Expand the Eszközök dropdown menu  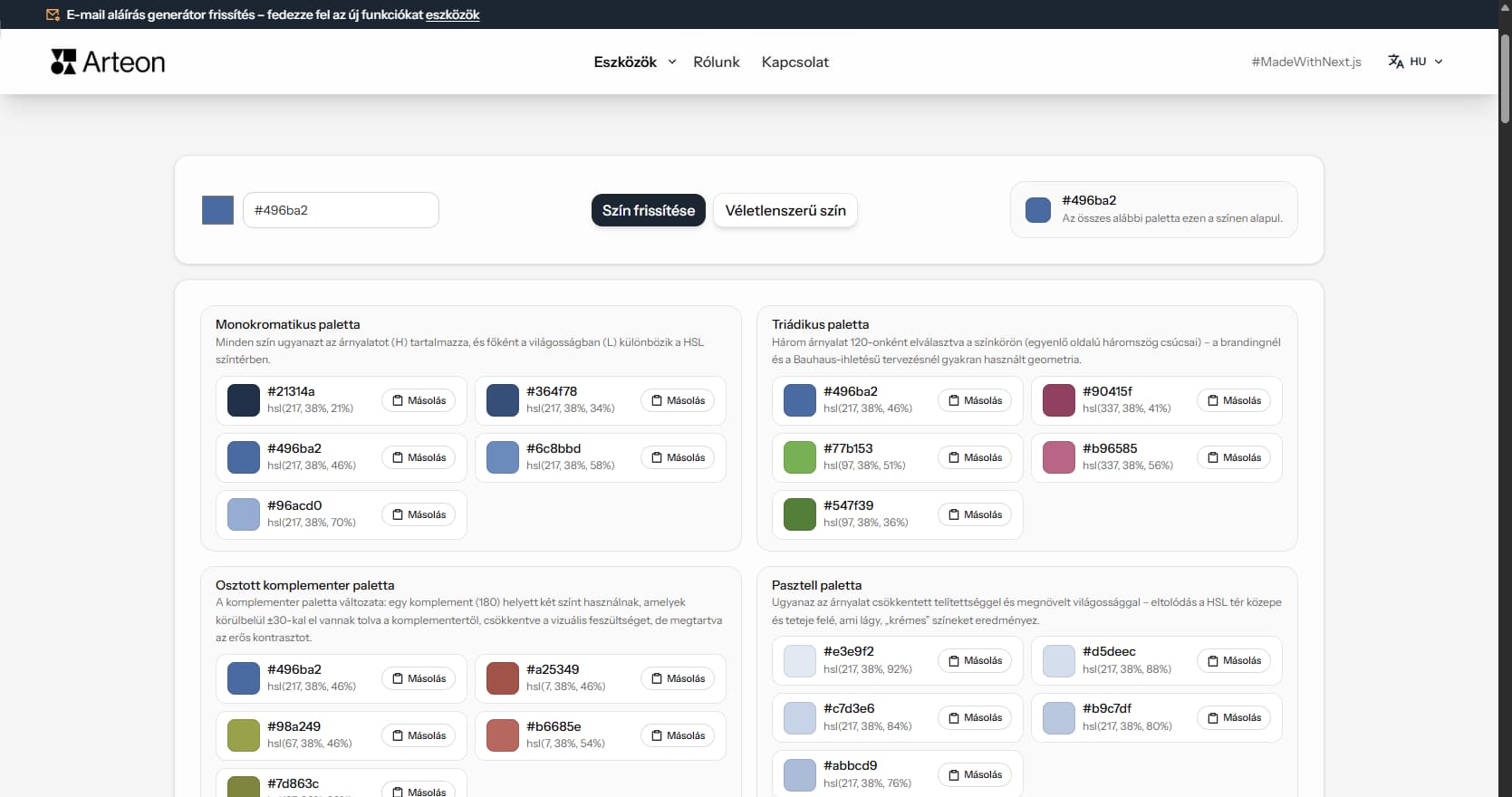pos(634,62)
